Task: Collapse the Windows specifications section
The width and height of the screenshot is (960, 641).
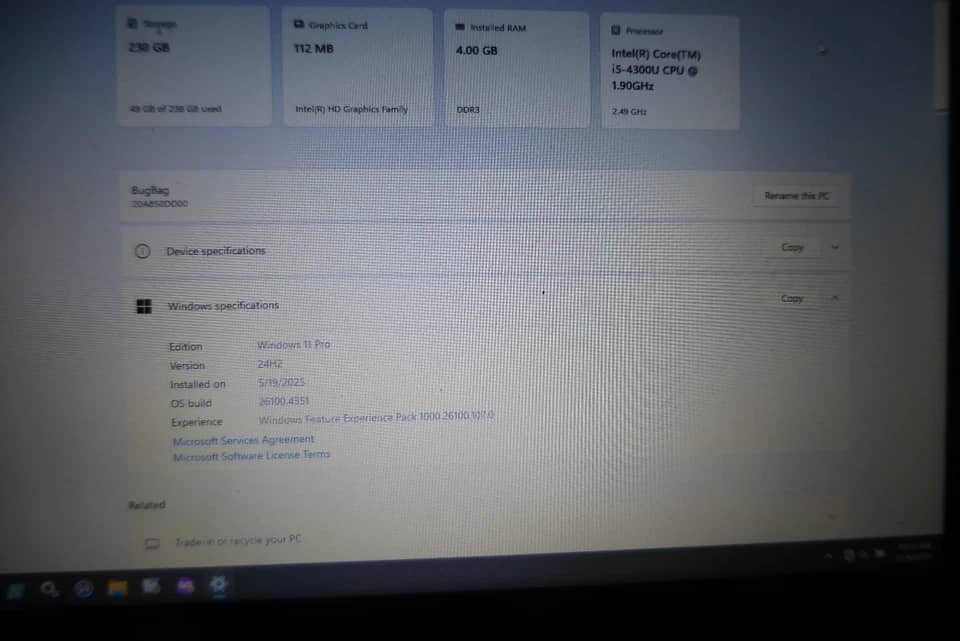Action: tap(835, 298)
